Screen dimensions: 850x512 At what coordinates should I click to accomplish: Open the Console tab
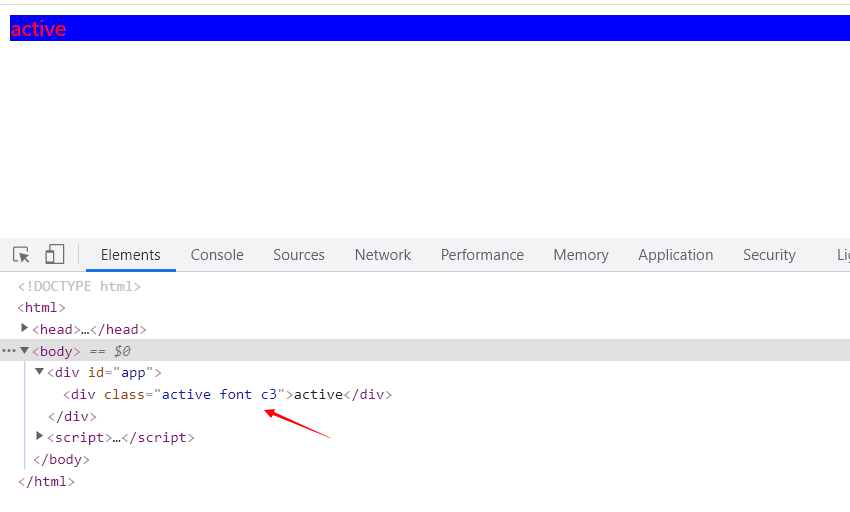click(x=217, y=255)
